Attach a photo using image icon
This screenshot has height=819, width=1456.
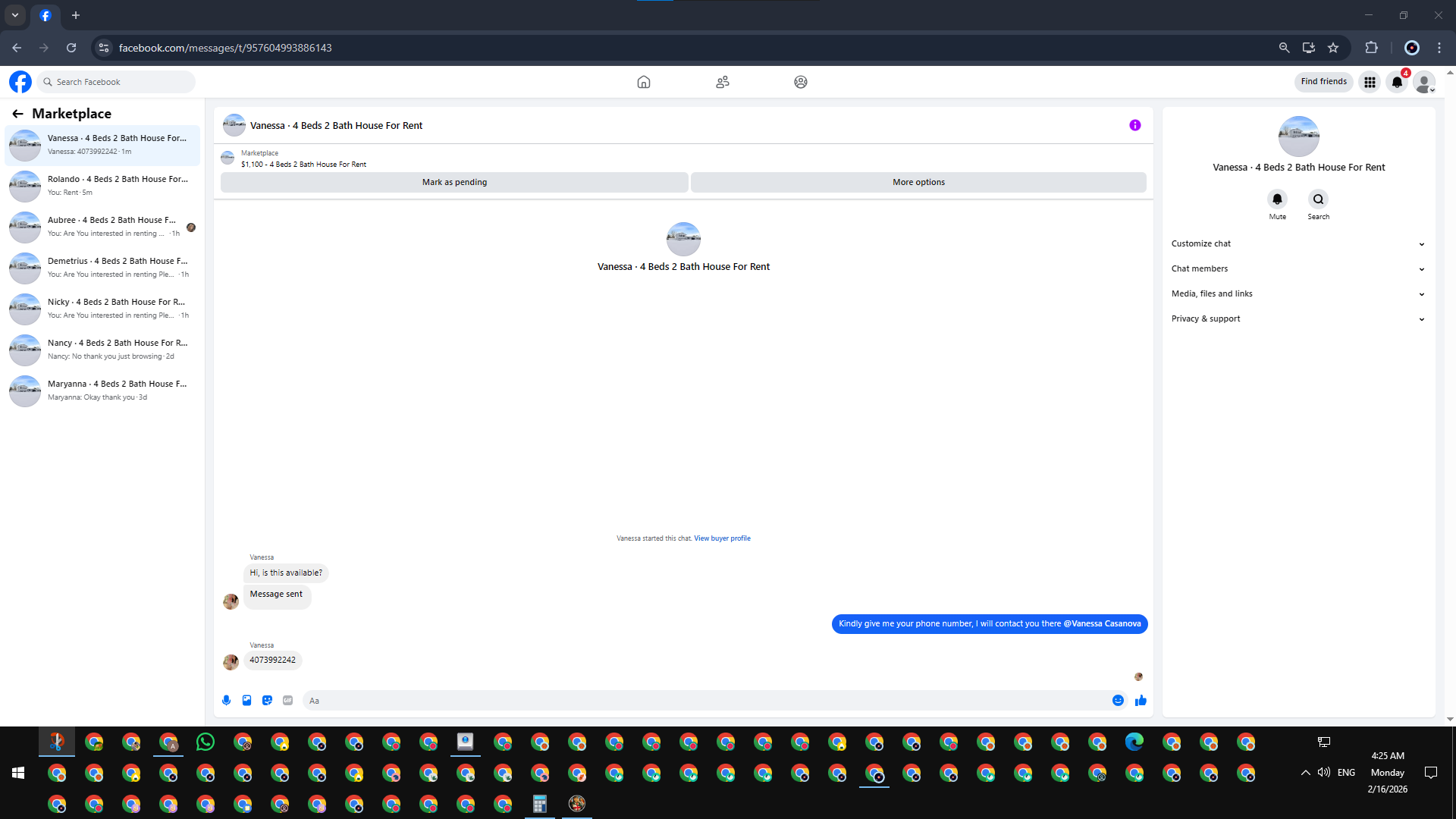click(246, 701)
